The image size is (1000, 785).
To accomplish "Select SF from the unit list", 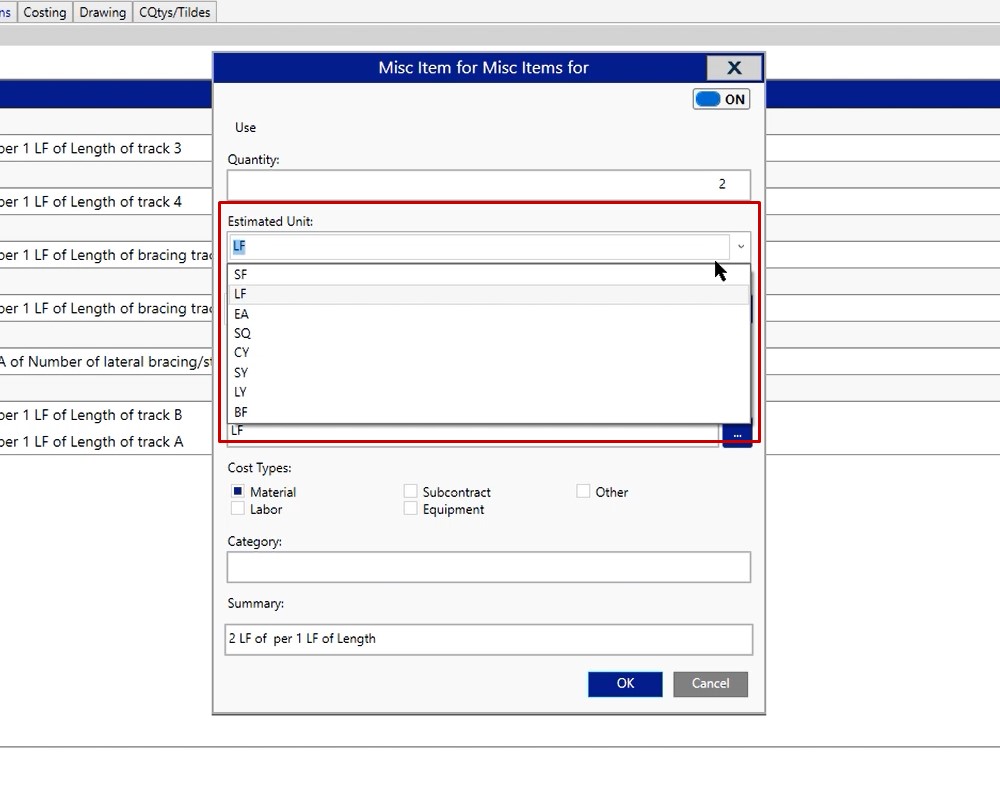I will tap(241, 274).
